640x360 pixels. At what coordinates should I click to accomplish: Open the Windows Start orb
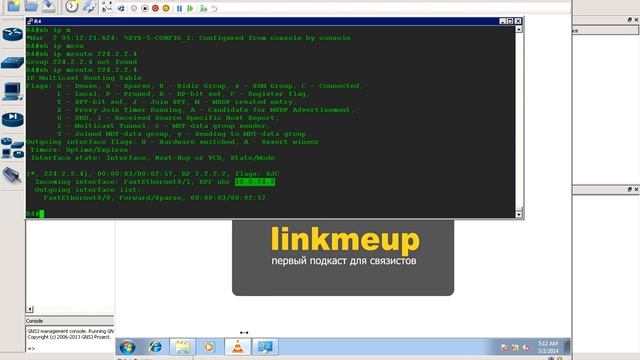pos(128,347)
